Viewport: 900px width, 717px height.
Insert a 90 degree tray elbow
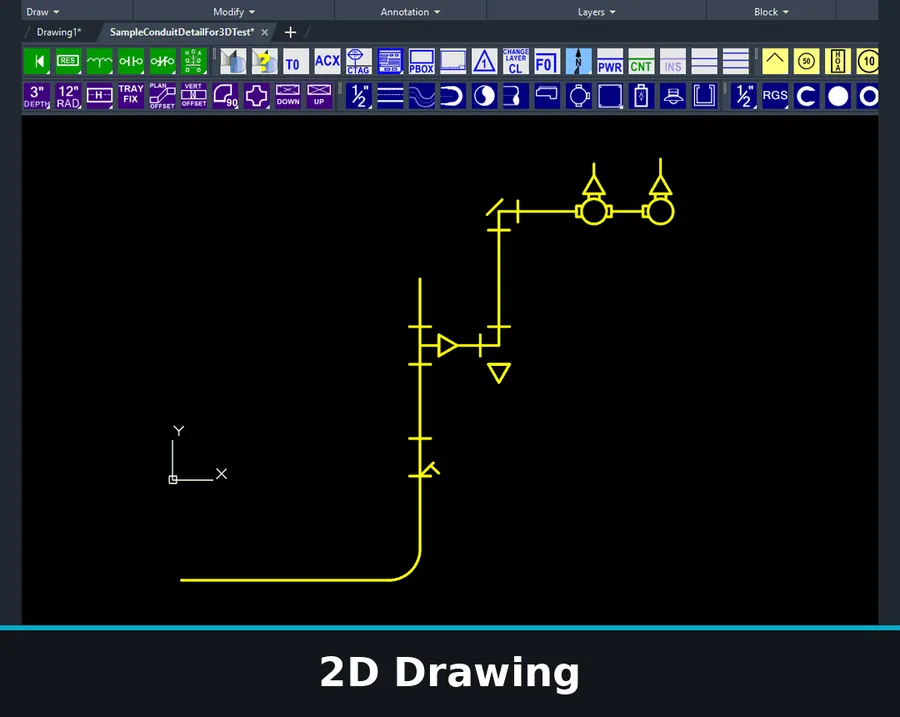tap(225, 96)
